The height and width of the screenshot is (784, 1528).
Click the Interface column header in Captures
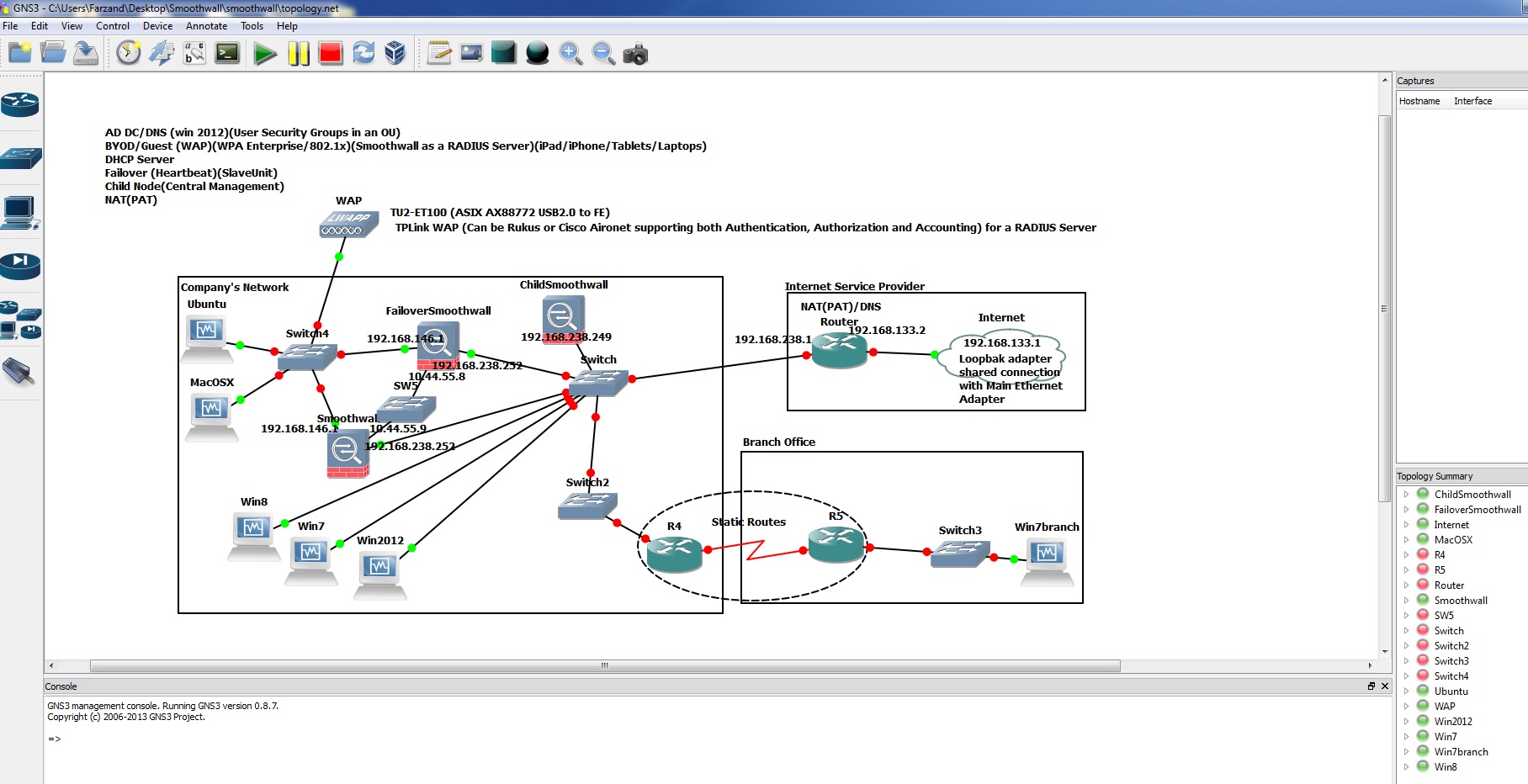pos(1472,101)
